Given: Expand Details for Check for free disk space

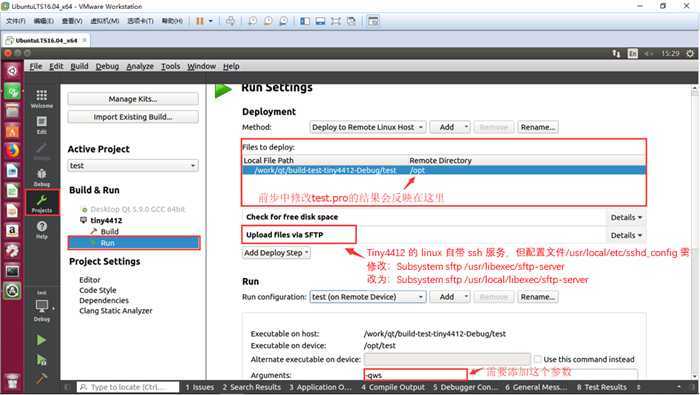Looking at the screenshot, I should [x=626, y=217].
